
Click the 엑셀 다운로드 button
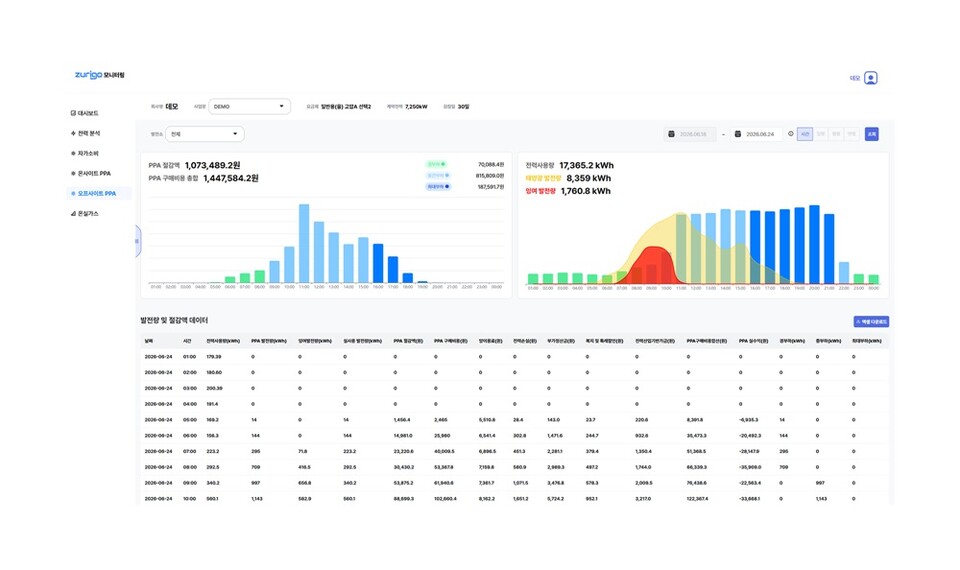(x=871, y=321)
